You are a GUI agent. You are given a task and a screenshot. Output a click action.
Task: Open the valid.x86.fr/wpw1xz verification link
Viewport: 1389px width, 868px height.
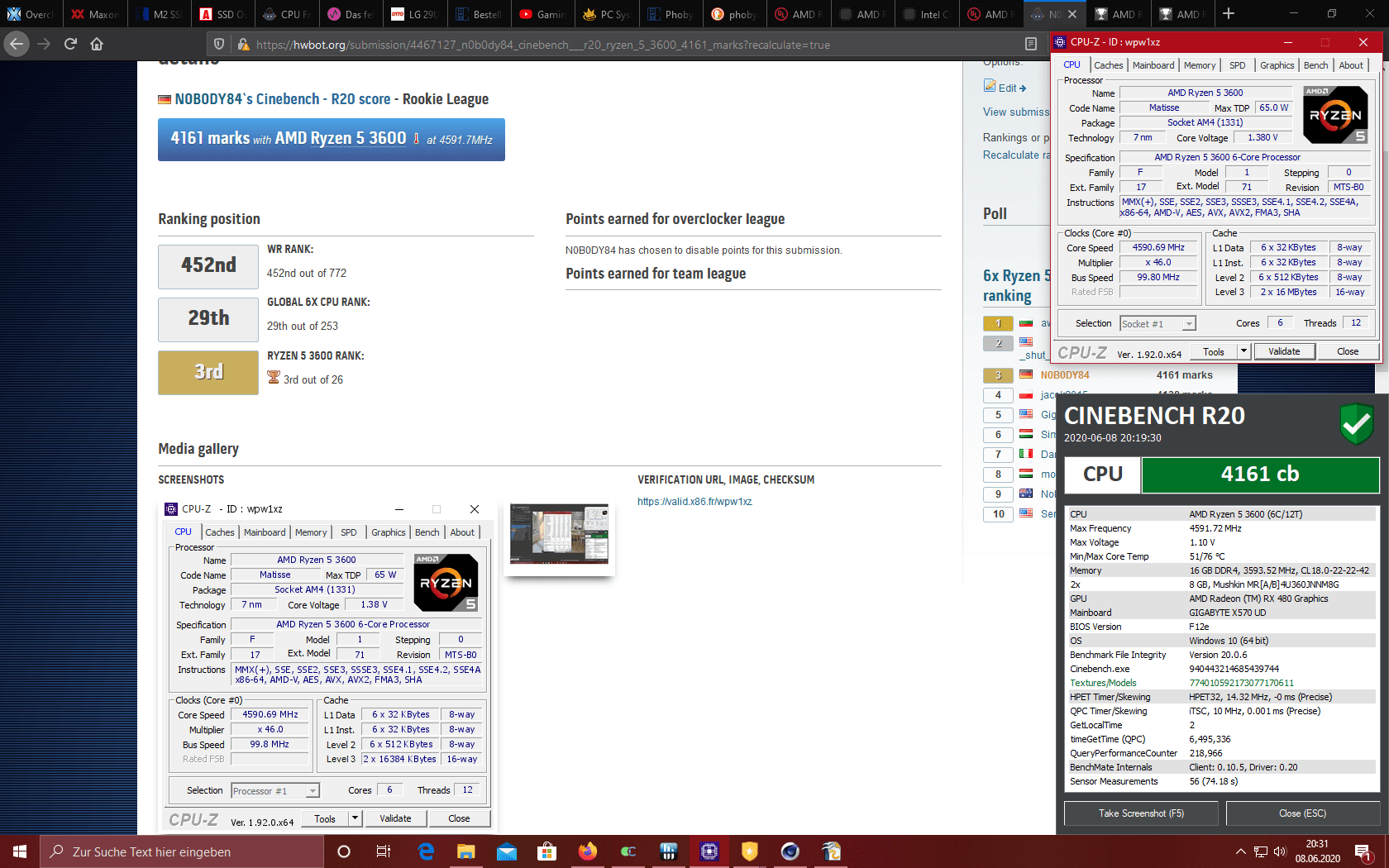pos(694,502)
